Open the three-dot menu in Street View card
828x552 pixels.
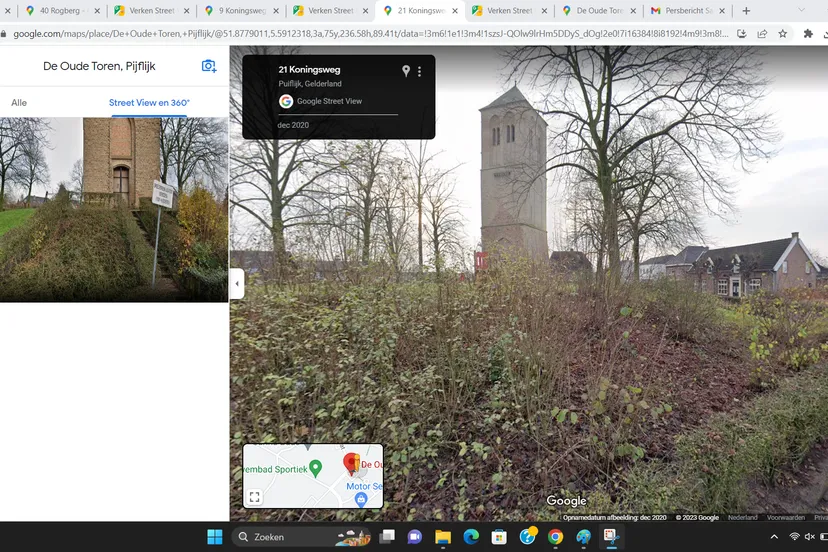pyautogui.click(x=420, y=71)
